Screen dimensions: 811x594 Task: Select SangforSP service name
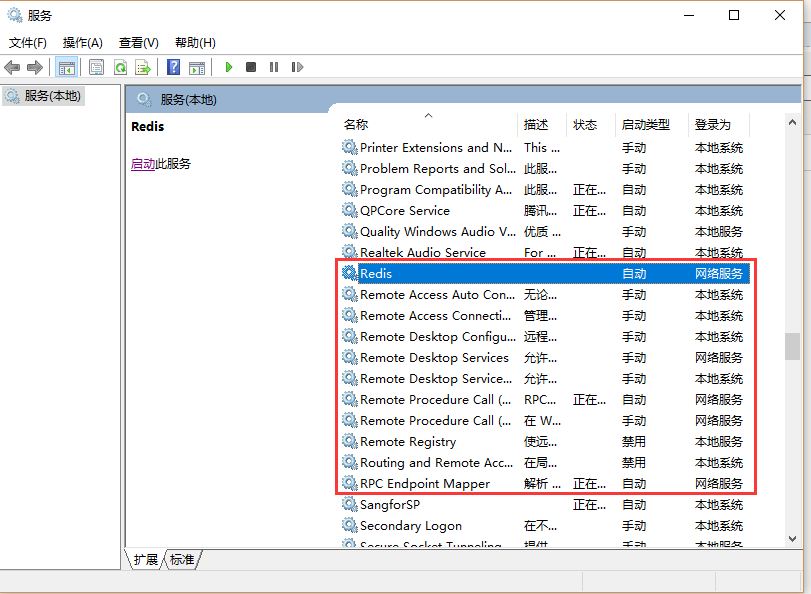(390, 504)
